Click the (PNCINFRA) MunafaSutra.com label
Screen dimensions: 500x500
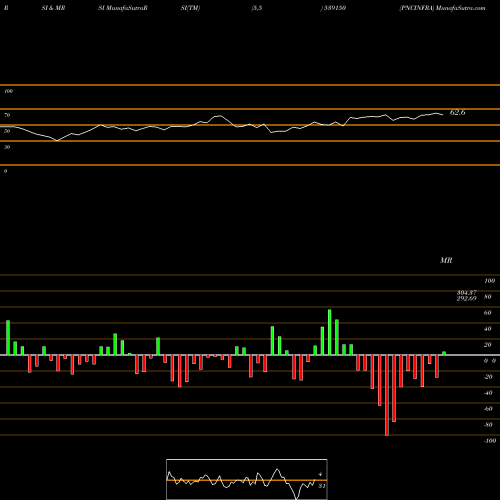[x=442, y=8]
